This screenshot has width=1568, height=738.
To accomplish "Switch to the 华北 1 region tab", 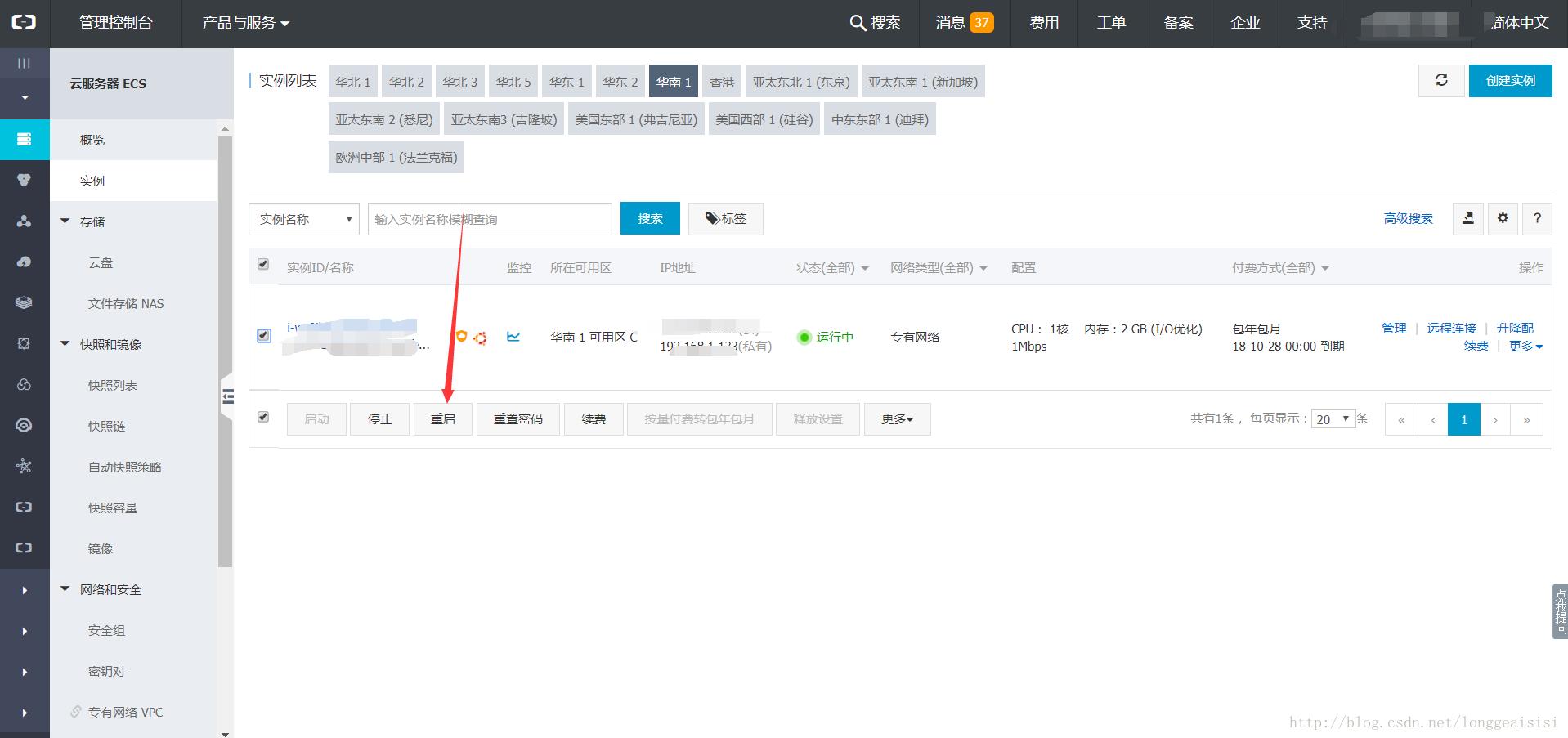I will [x=353, y=82].
